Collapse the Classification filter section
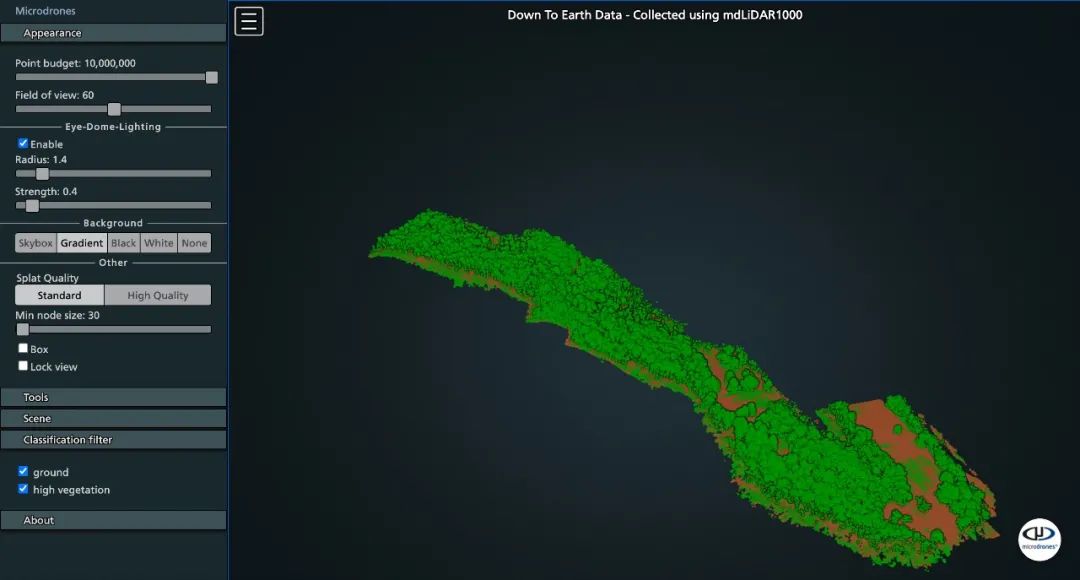1080x580 pixels. [x=113, y=439]
